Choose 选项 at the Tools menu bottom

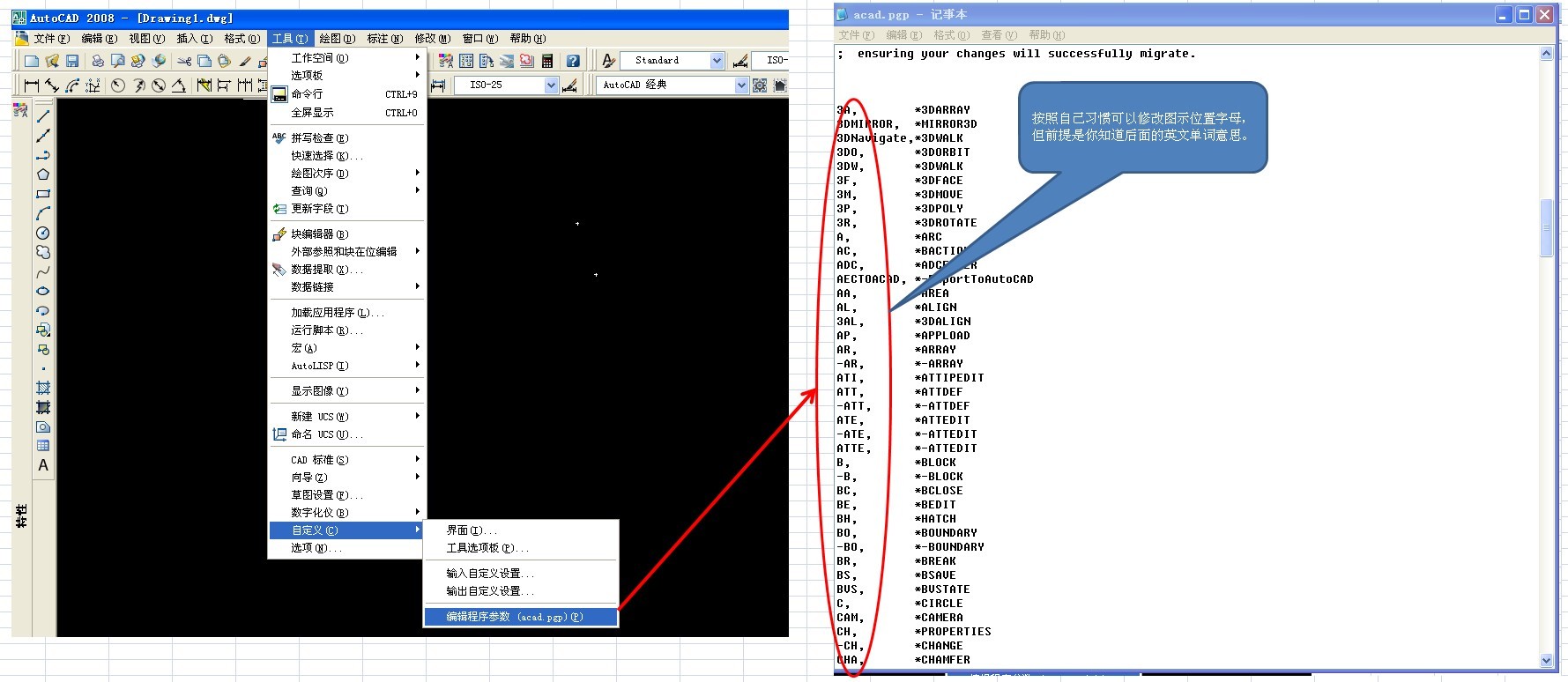(347, 547)
